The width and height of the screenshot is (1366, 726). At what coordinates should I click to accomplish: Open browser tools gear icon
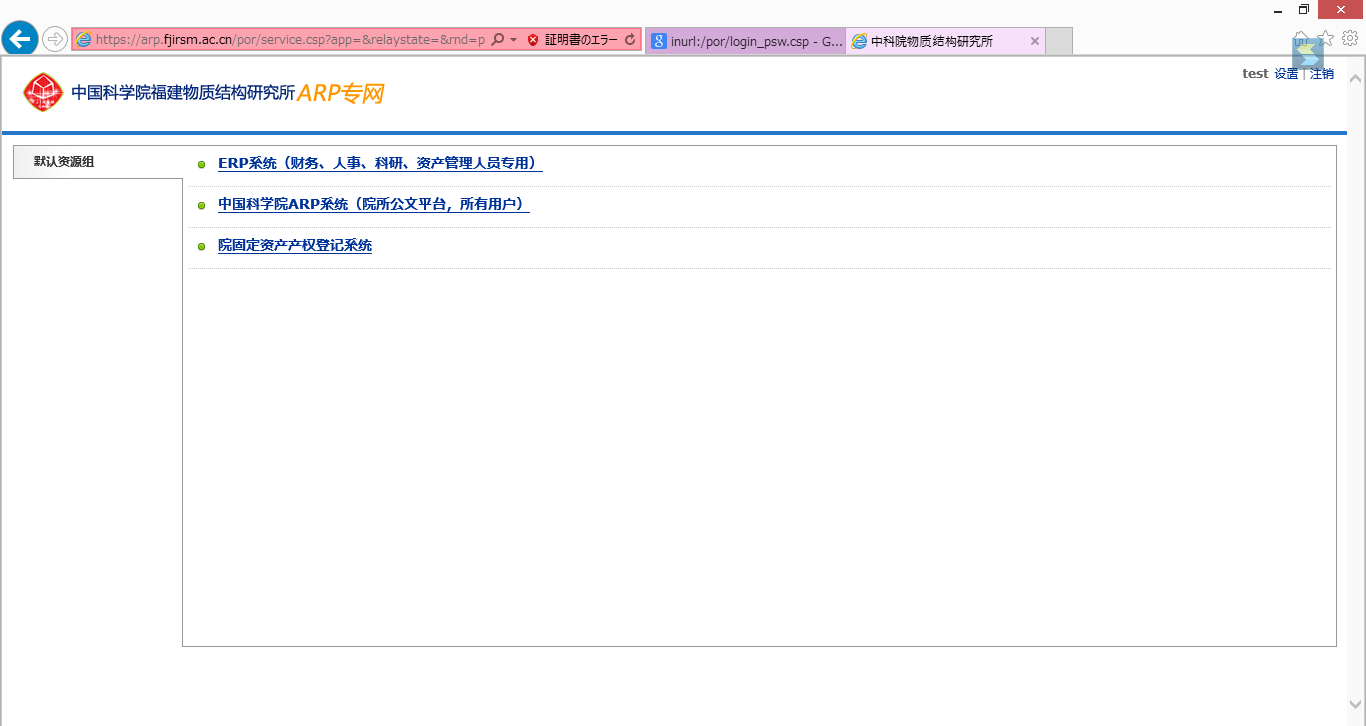tap(1350, 38)
